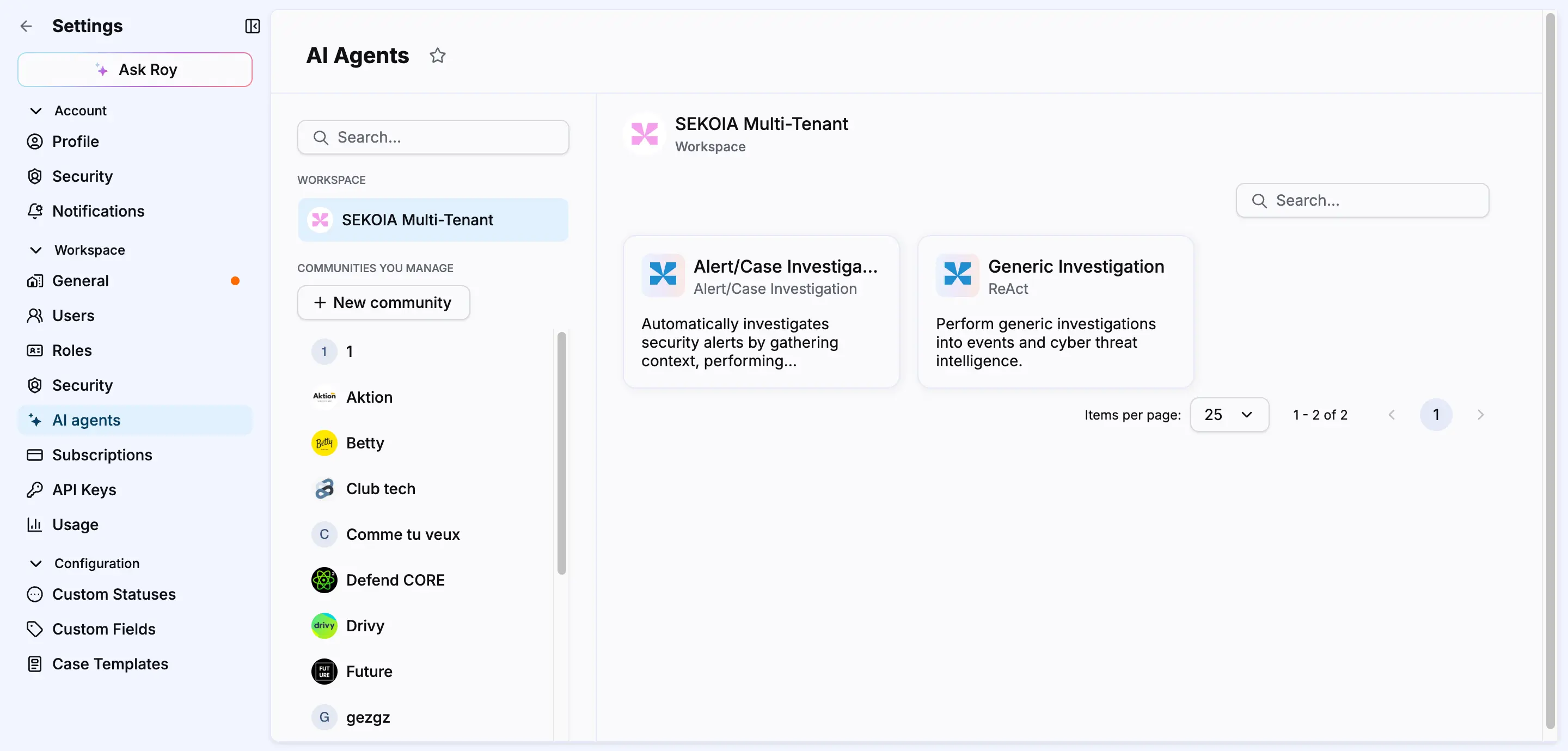This screenshot has height=751, width=1568.
Task: Open Custom Fields configuration
Action: [x=135, y=629]
